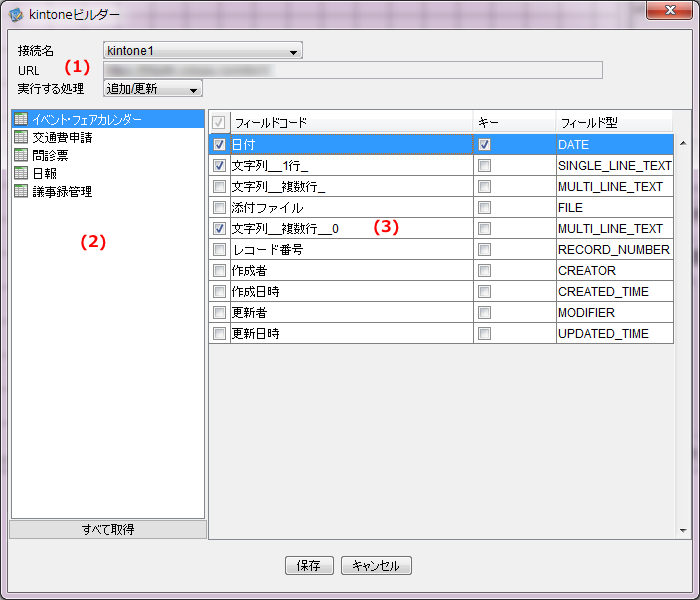The width and height of the screenshot is (700, 600).
Task: Click the フィールド型 column header
Action: (x=615, y=122)
